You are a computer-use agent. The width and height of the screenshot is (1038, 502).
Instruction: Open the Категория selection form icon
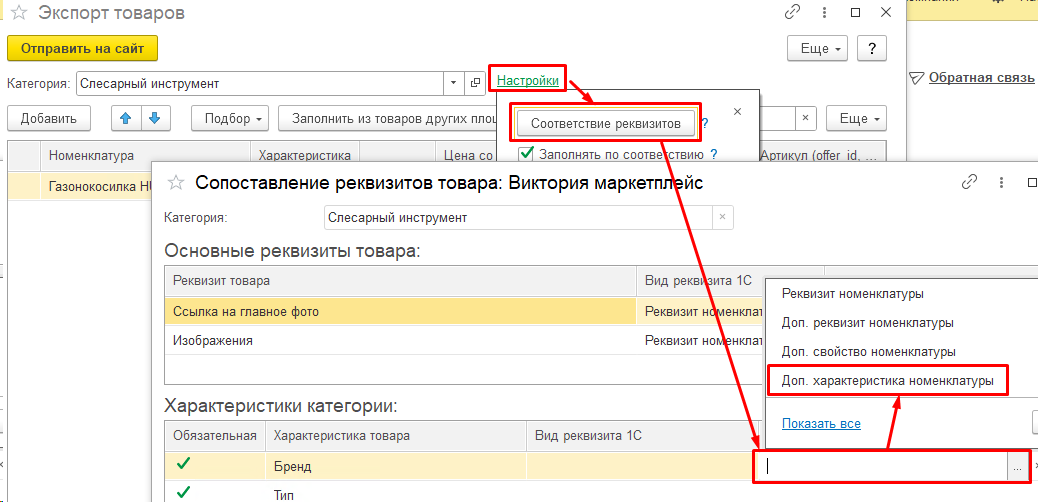pos(474,83)
